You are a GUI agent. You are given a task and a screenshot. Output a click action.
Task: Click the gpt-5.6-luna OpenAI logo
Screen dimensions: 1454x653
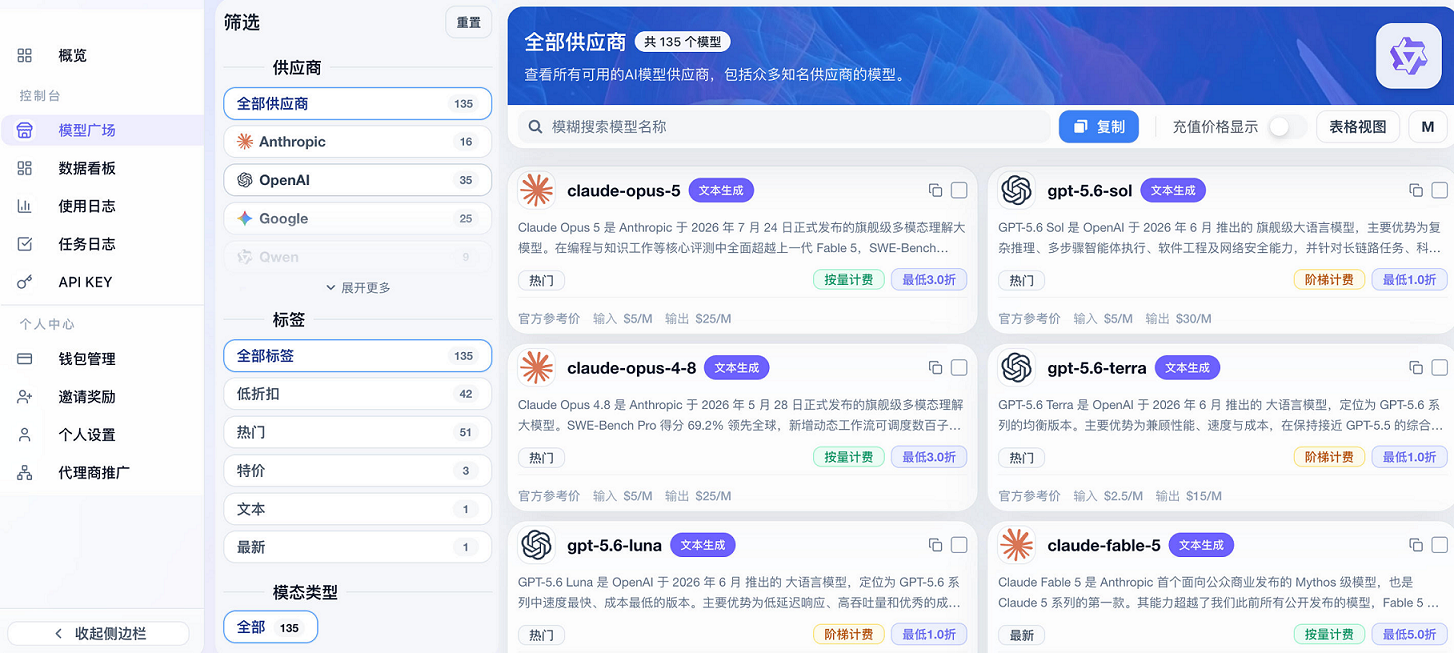(537, 545)
